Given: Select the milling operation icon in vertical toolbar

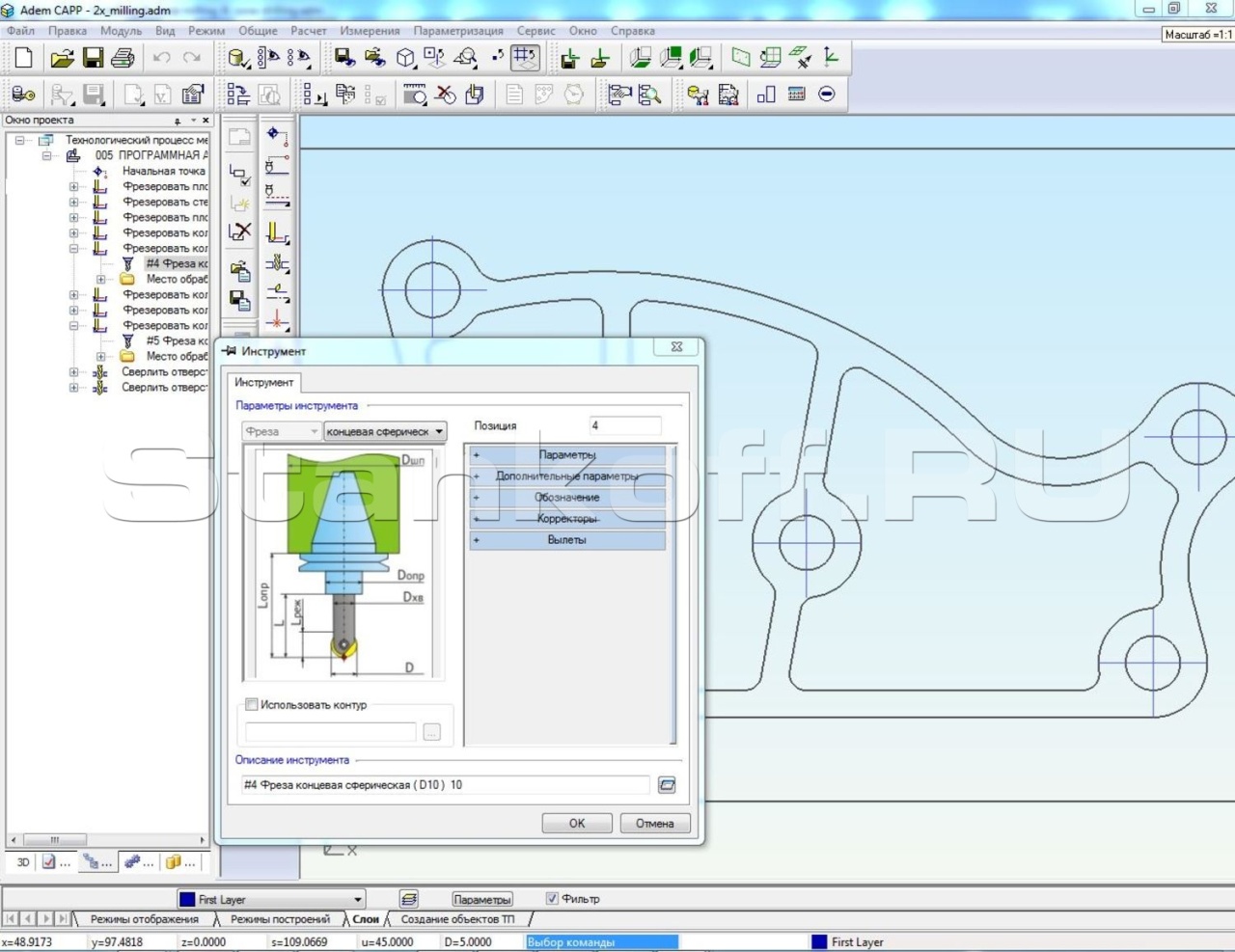Looking at the screenshot, I should coord(277,232).
